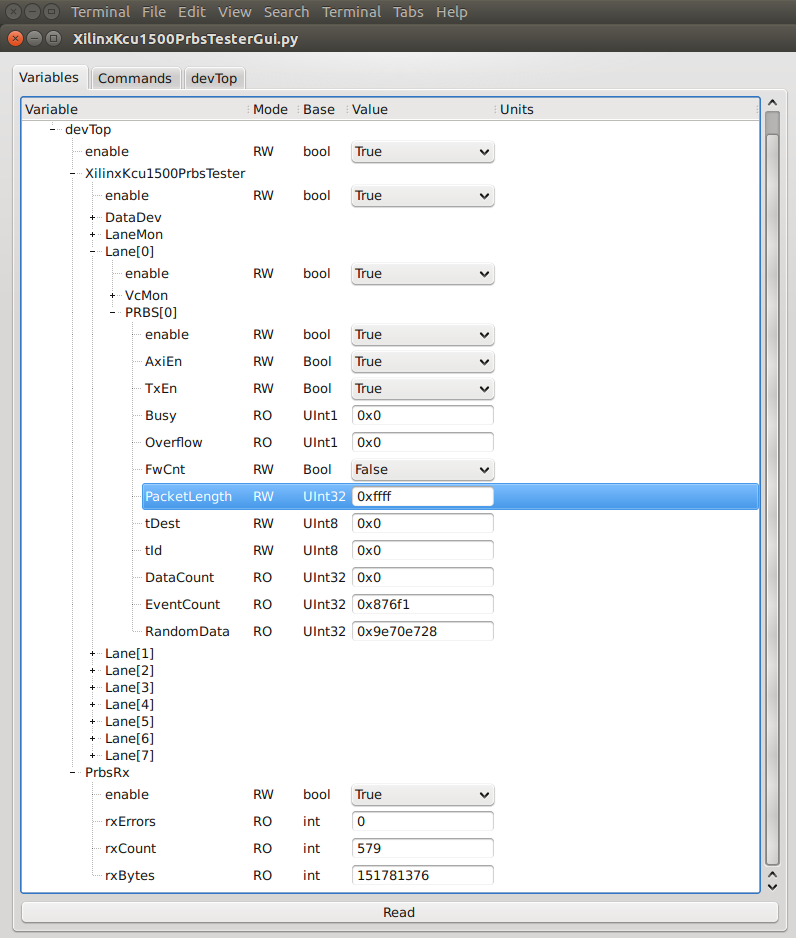Open PrbsRx enable dropdown
796x938 pixels.
tap(422, 795)
